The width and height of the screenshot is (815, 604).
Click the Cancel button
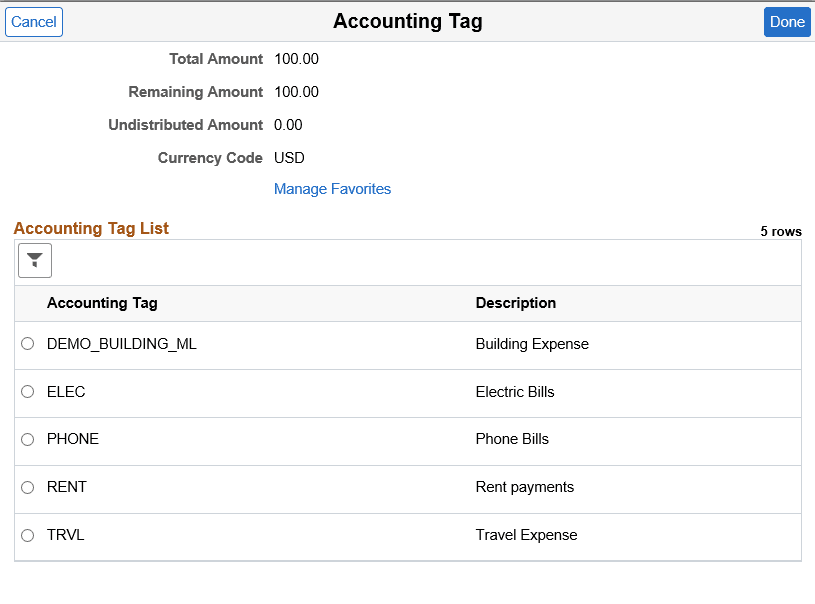click(x=33, y=21)
